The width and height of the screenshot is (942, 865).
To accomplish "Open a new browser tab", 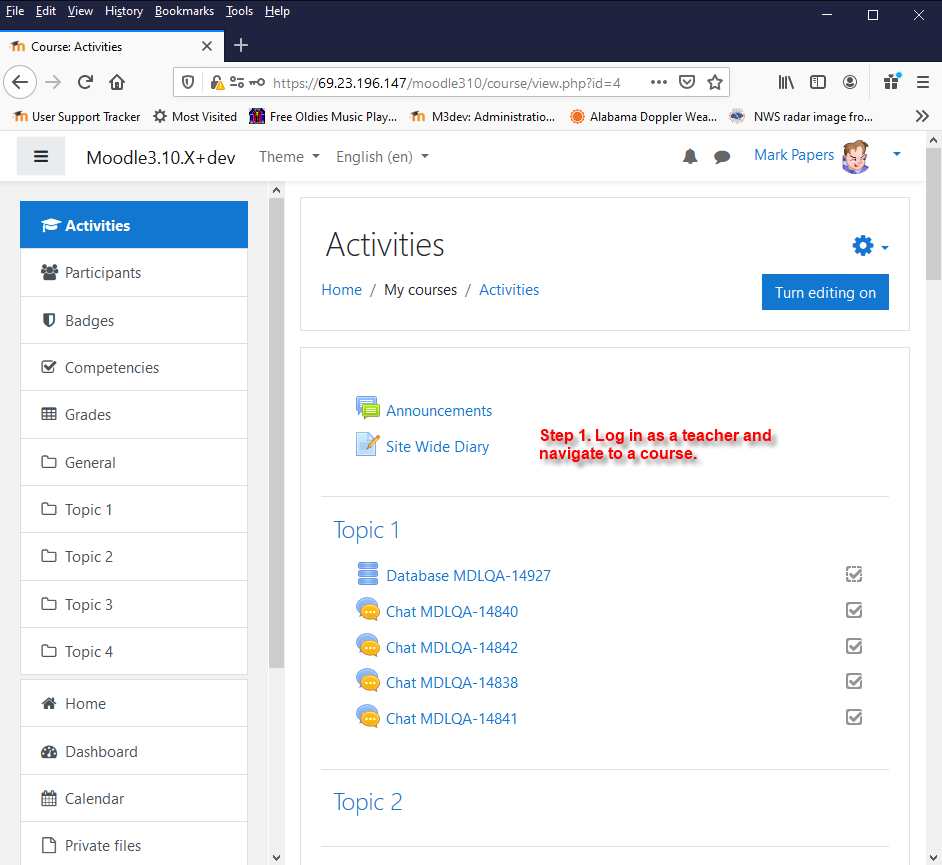I will click(x=241, y=46).
